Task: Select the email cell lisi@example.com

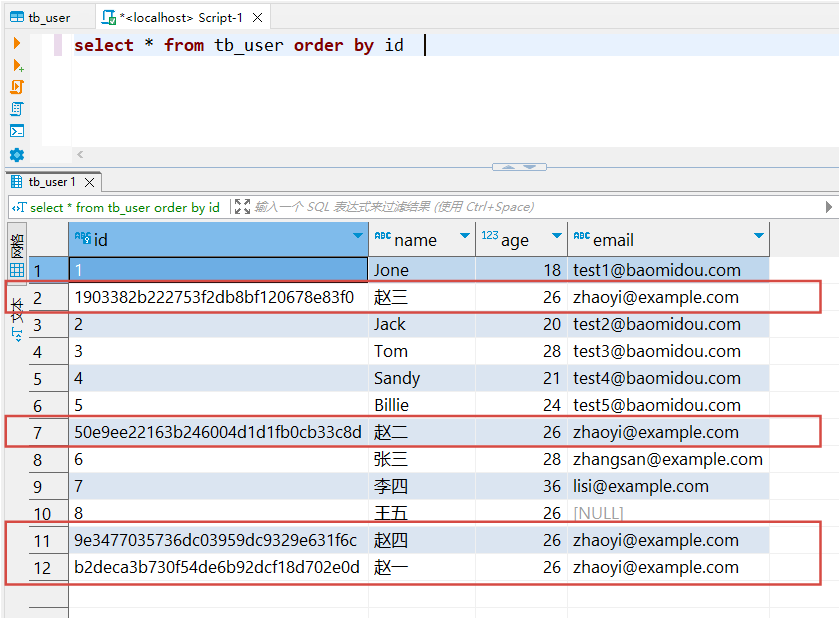Action: click(x=668, y=487)
